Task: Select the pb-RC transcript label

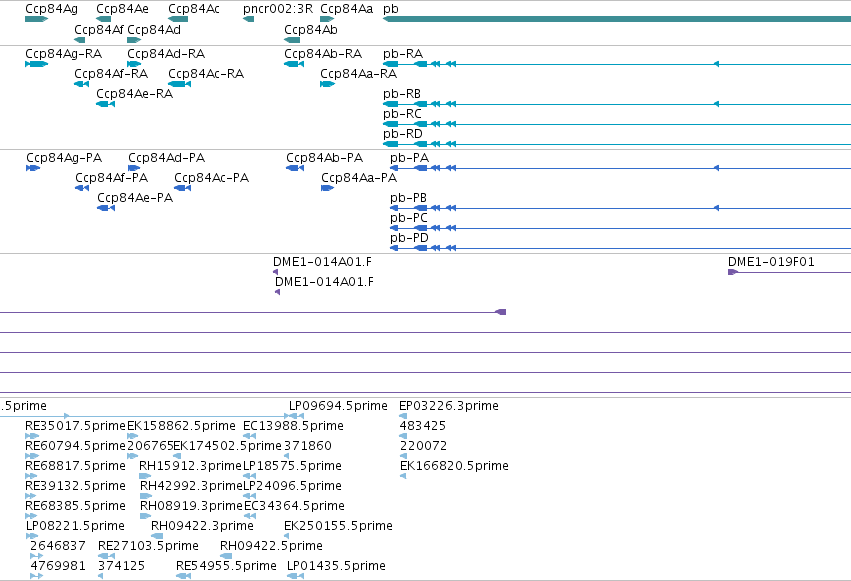Action: 402,114
